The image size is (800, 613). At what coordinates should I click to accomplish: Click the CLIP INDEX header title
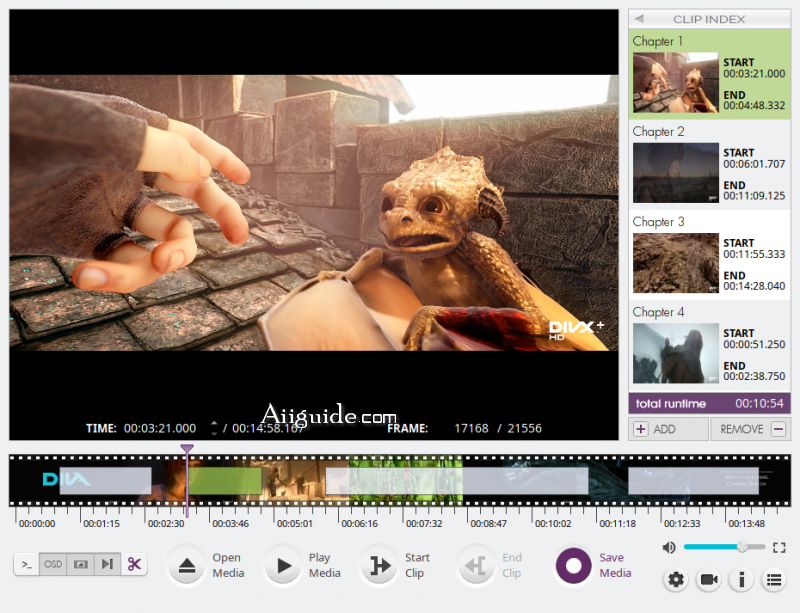(709, 19)
